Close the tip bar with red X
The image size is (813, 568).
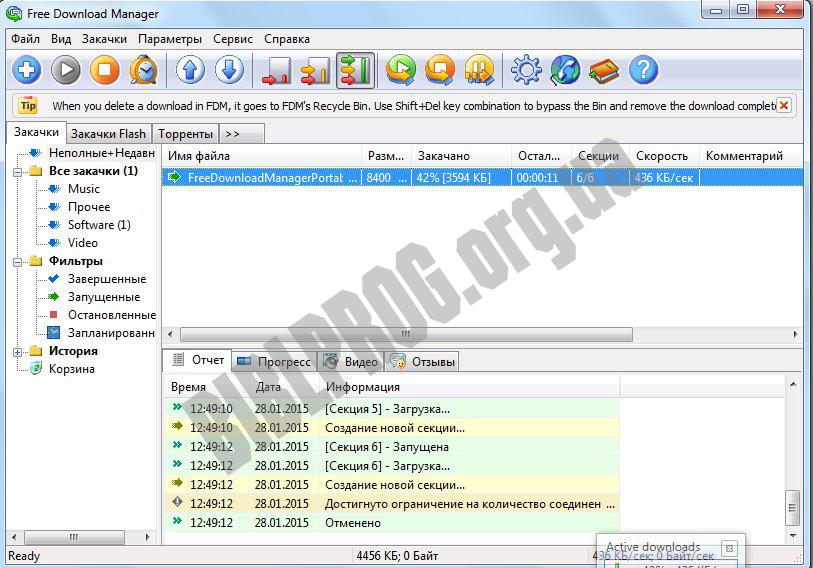(784, 105)
